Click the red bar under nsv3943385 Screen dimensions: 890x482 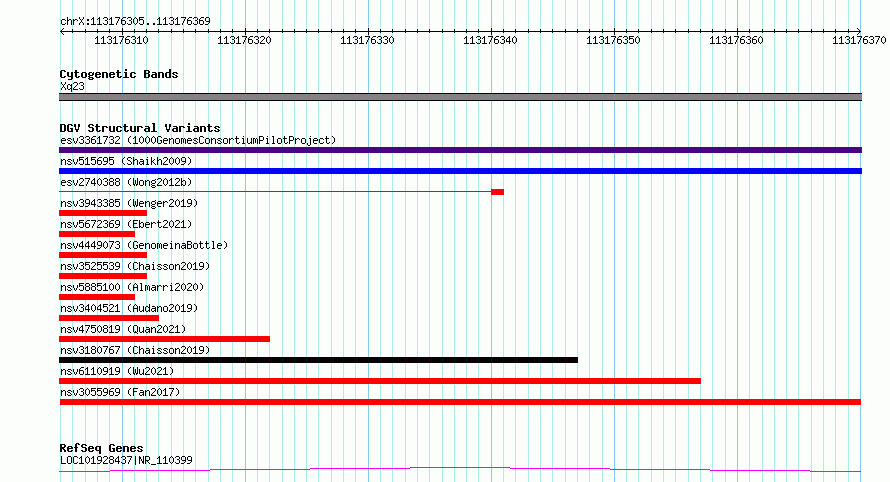pos(103,213)
